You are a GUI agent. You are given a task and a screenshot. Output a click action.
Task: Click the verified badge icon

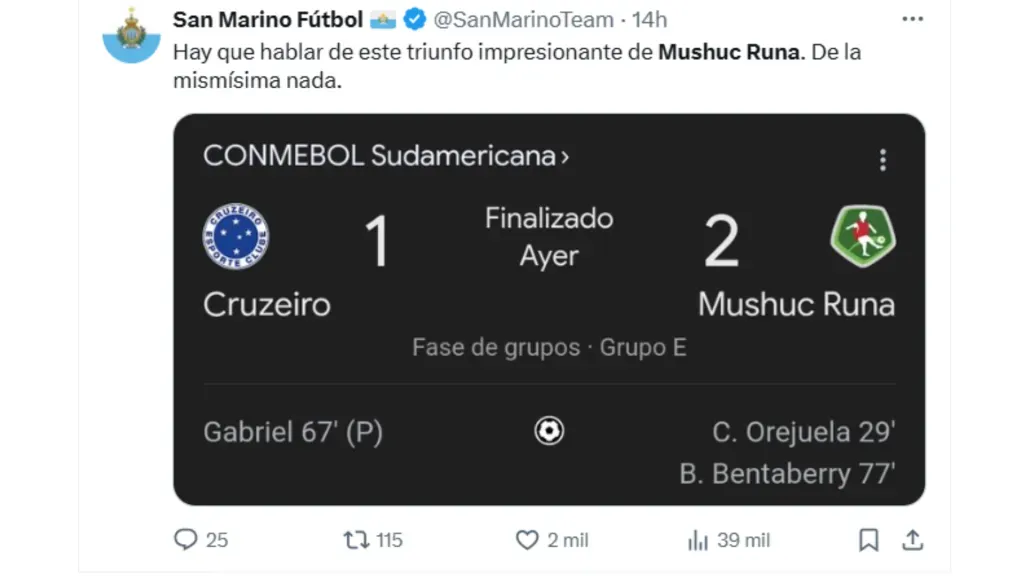point(415,20)
